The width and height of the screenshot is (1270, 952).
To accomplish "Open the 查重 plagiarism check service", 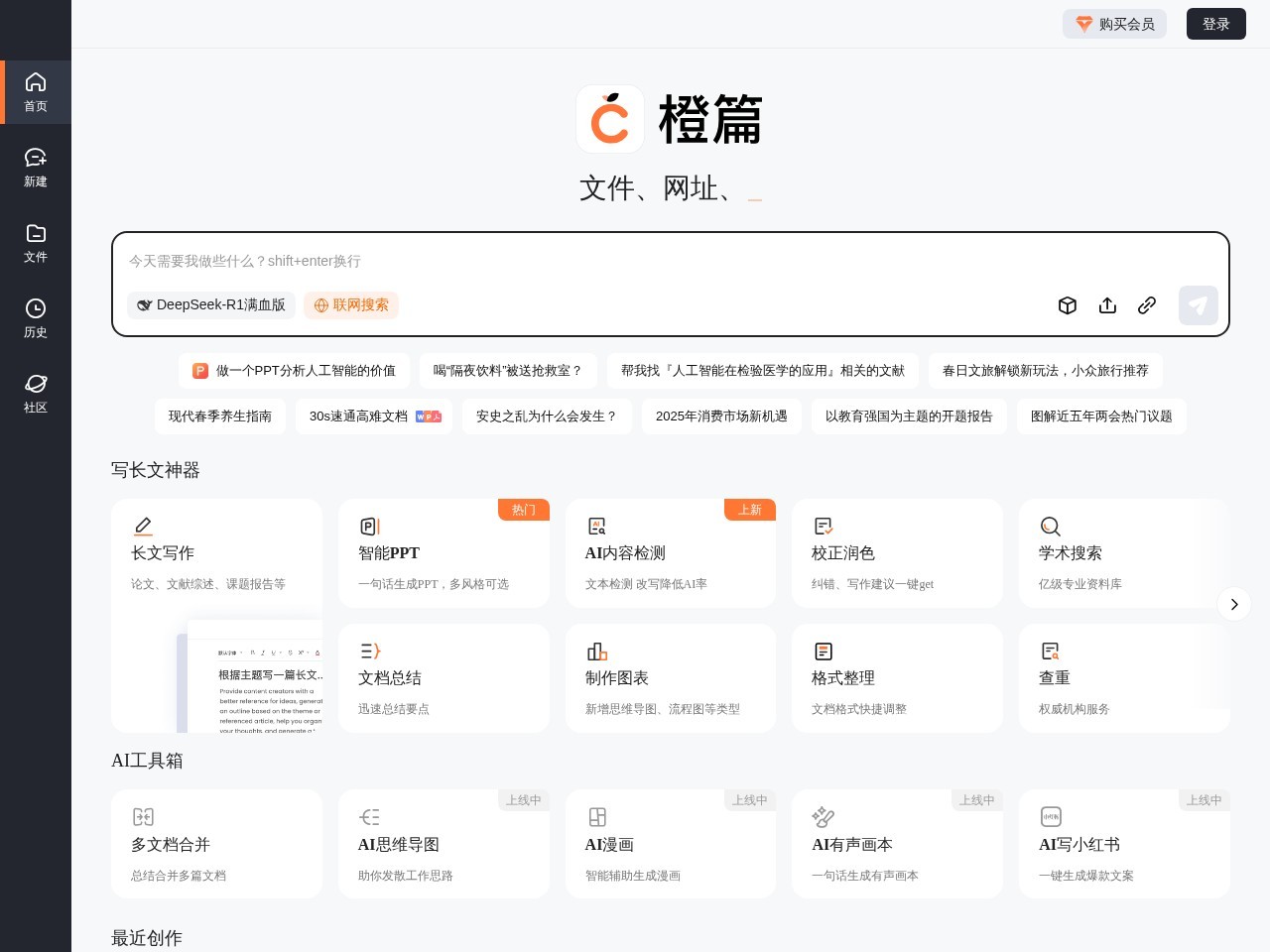I will click(x=1124, y=677).
